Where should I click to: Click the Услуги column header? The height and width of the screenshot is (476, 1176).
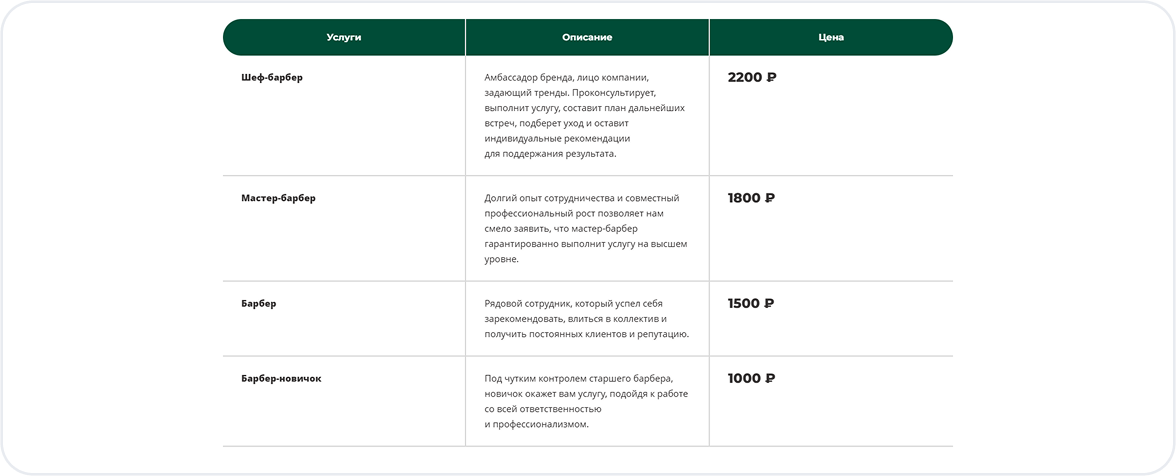(344, 37)
